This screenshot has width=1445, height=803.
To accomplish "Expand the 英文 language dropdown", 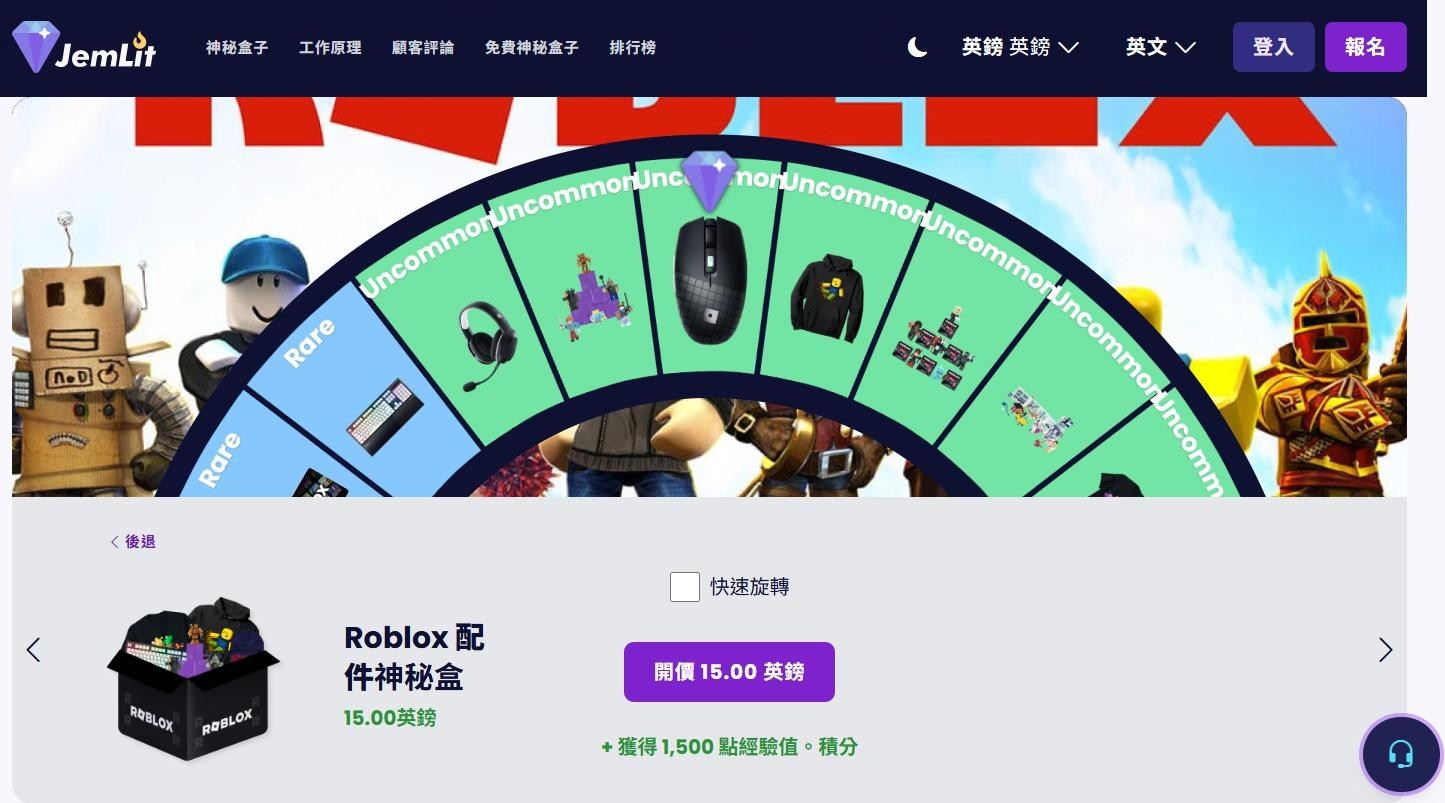I will click(x=1160, y=47).
